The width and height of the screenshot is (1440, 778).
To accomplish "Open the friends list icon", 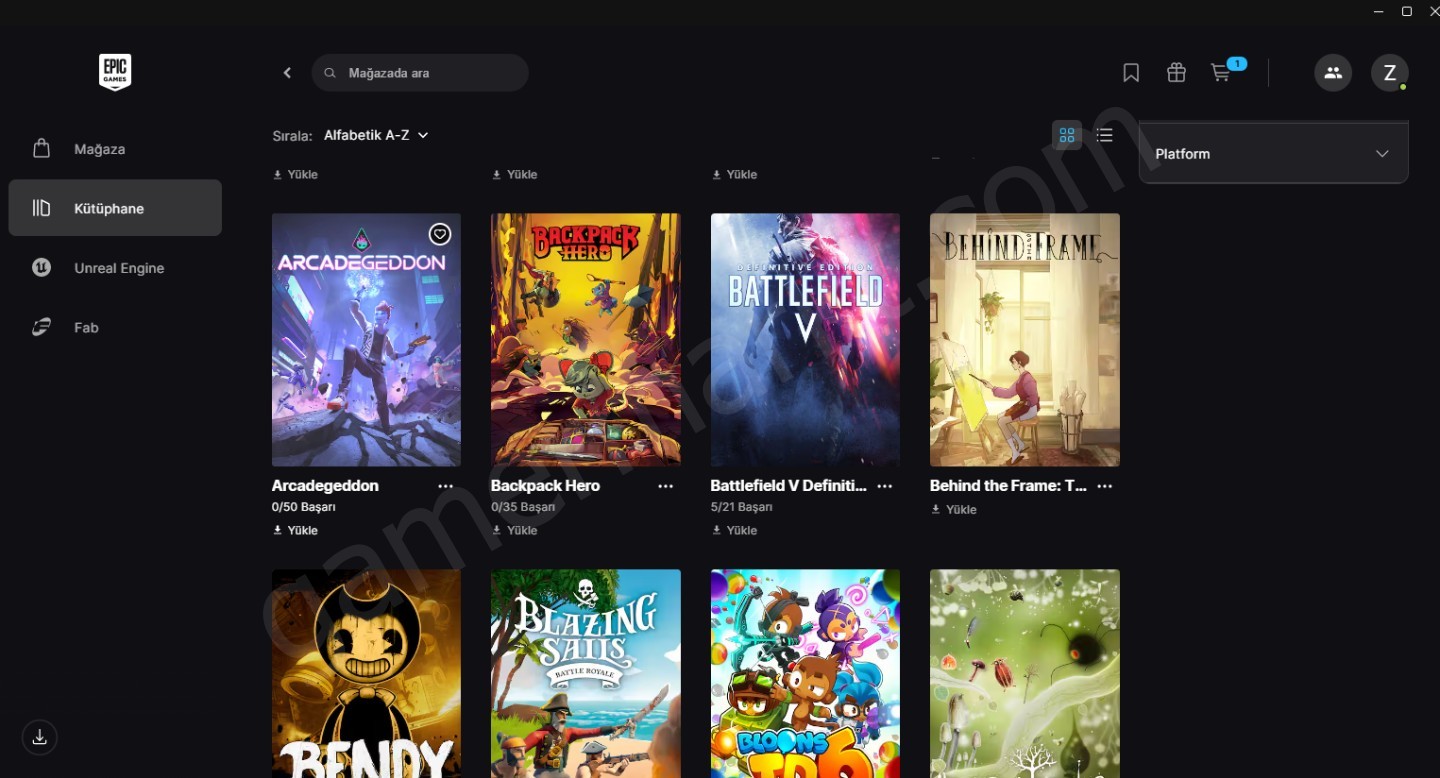I will [x=1333, y=73].
